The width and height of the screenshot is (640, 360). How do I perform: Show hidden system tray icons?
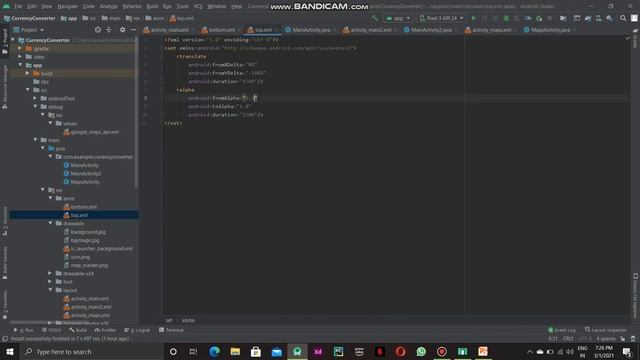(x=530, y=351)
